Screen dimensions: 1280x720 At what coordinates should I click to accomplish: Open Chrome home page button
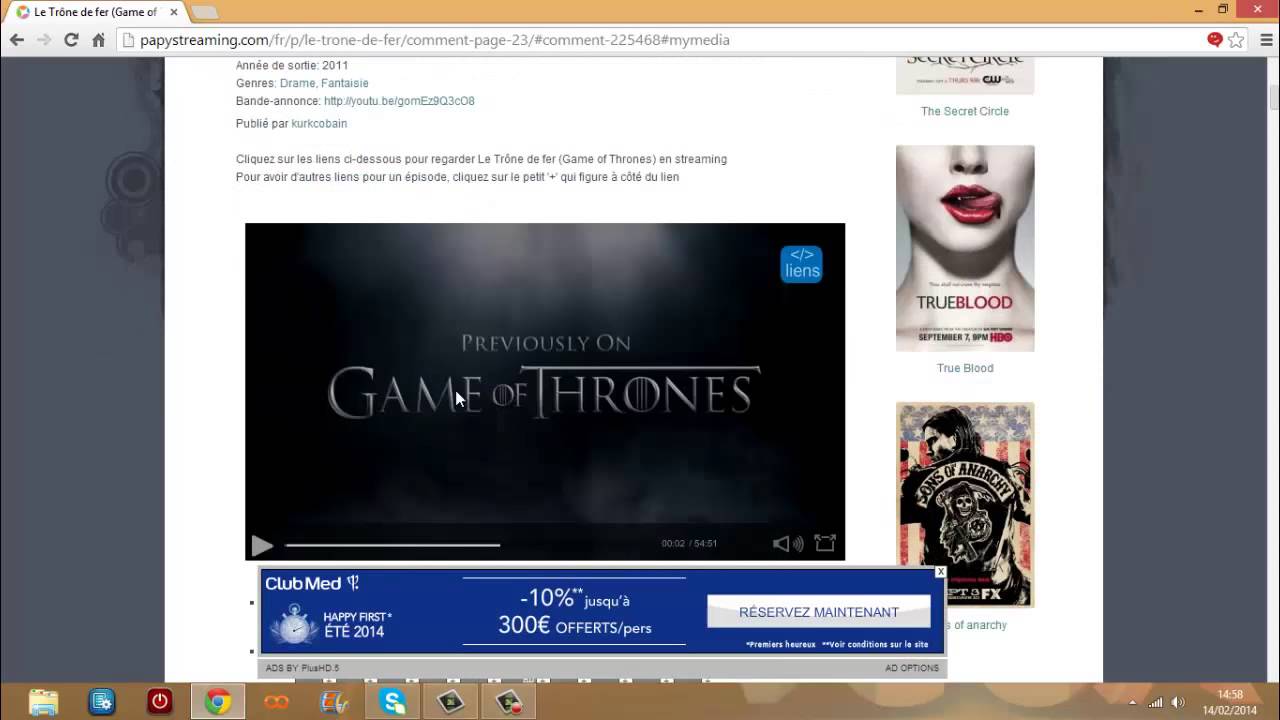pos(98,40)
